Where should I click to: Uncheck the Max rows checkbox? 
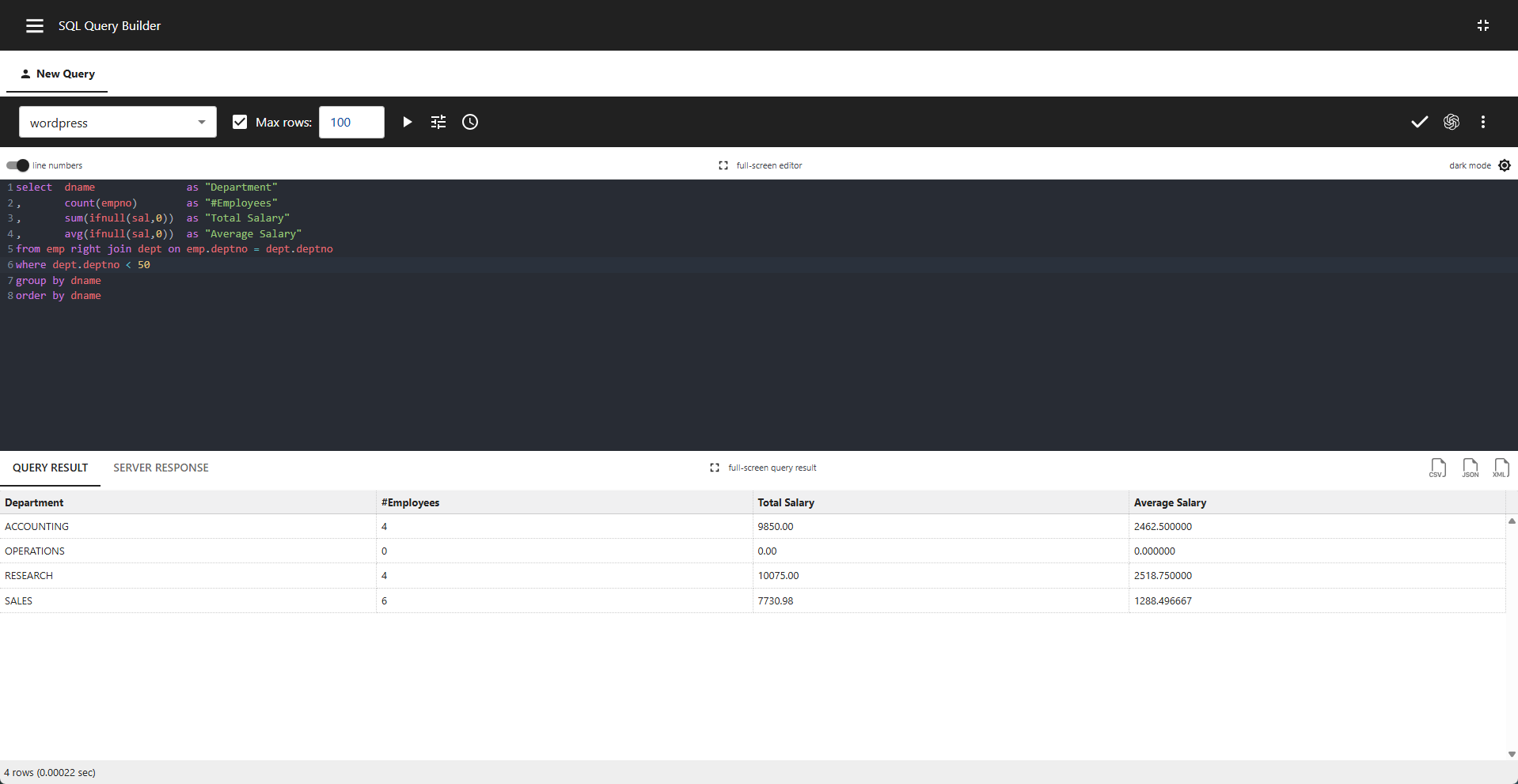tap(239, 122)
